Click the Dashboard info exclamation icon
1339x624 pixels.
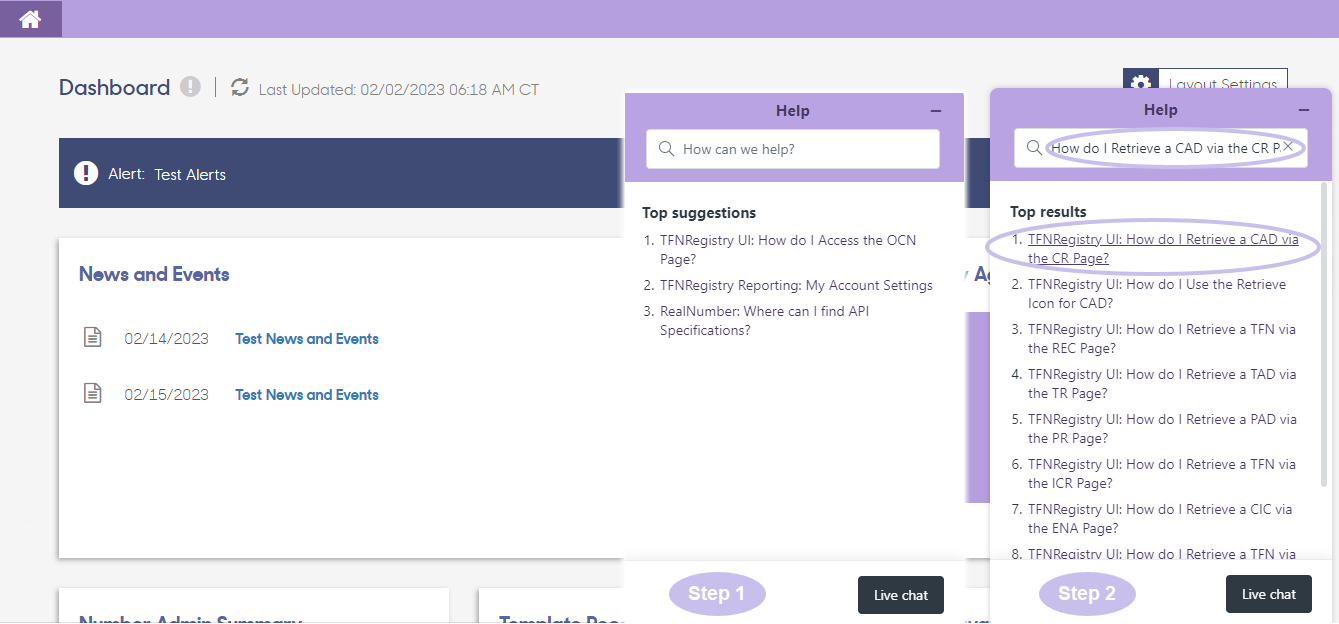pos(190,87)
